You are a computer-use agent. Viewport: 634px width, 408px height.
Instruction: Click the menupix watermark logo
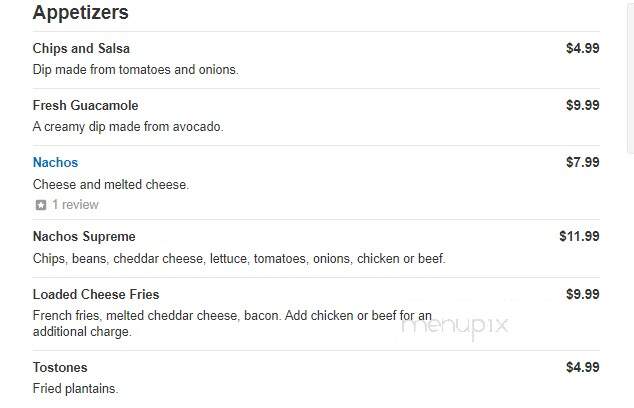(454, 326)
